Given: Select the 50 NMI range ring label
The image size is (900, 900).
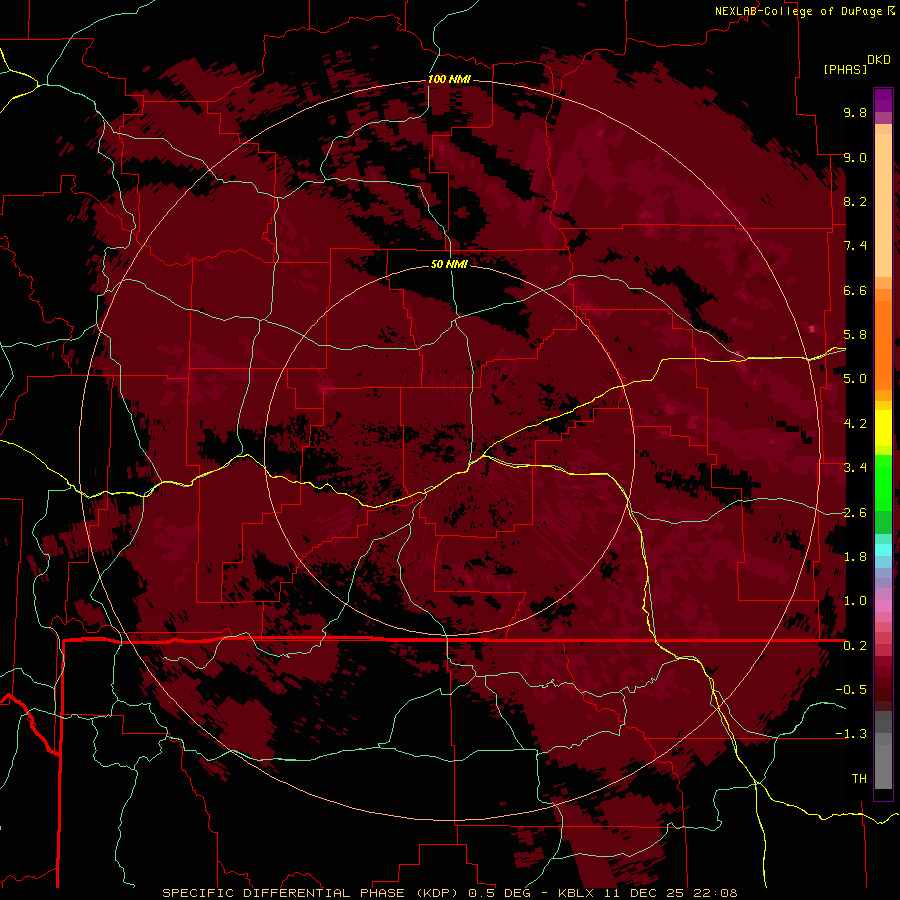Looking at the screenshot, I should [x=449, y=264].
